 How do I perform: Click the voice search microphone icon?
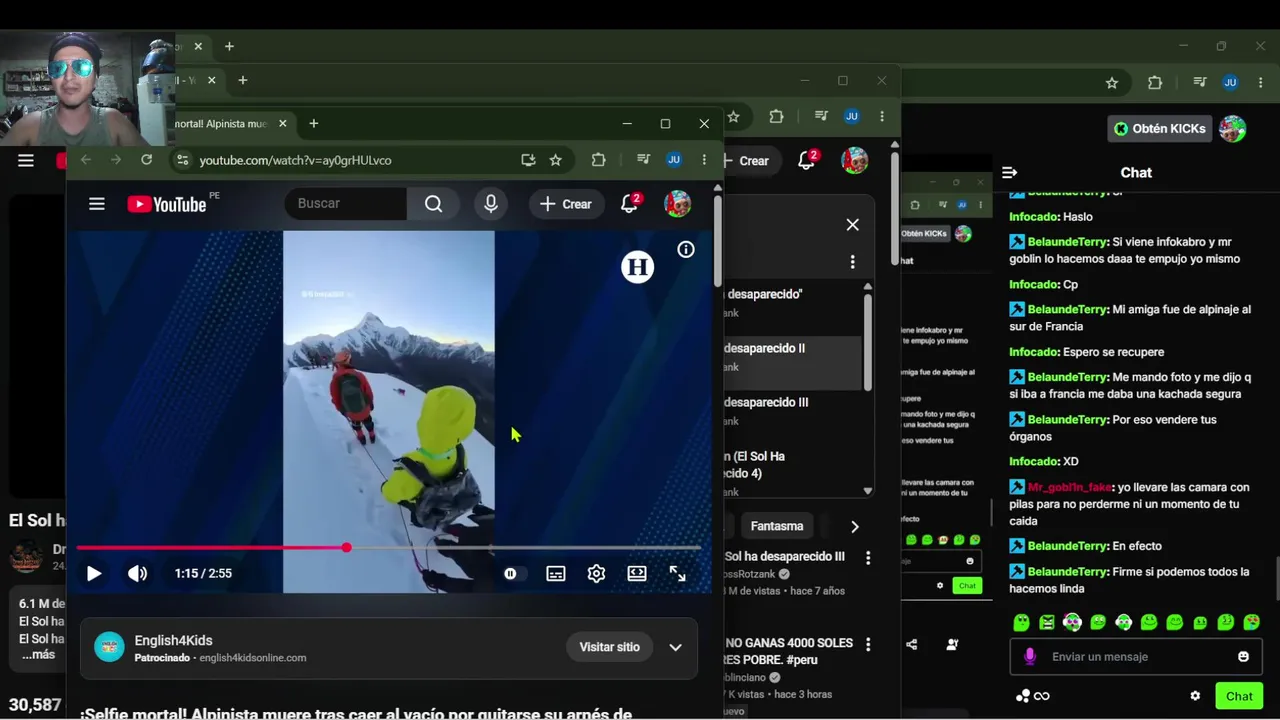pos(490,204)
